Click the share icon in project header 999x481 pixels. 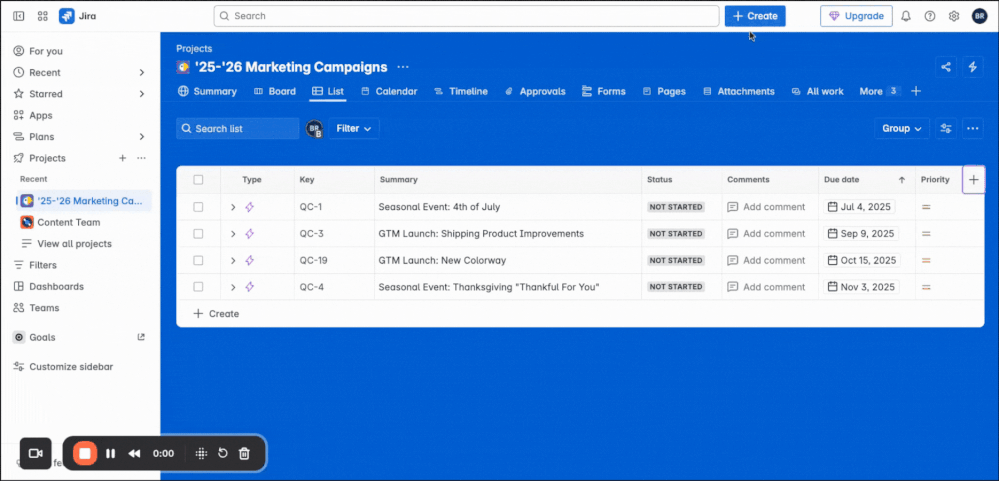tap(946, 67)
